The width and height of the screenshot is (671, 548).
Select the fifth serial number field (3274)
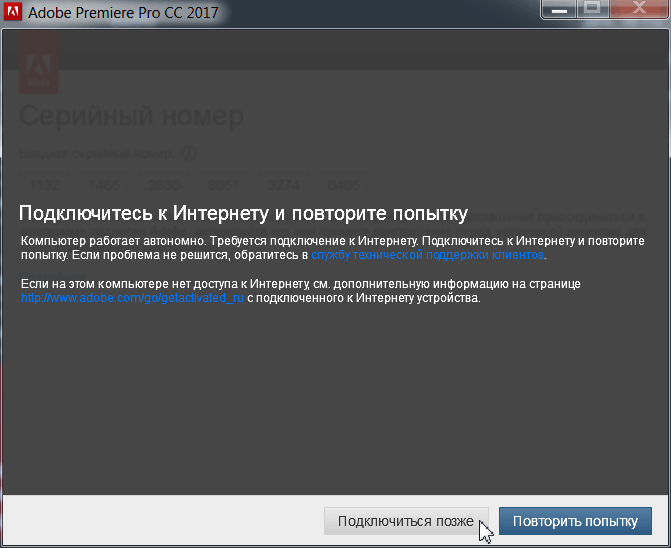(x=283, y=185)
